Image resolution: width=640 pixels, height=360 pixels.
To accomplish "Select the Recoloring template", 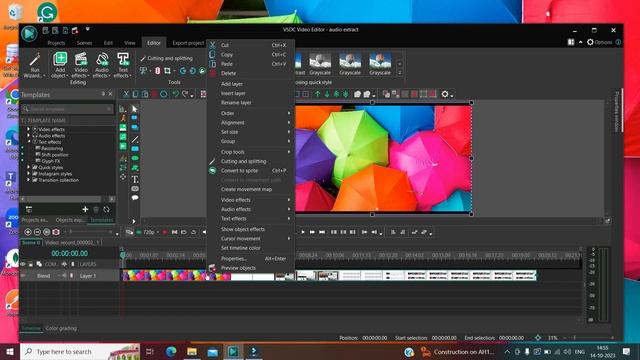I will click(x=52, y=149).
